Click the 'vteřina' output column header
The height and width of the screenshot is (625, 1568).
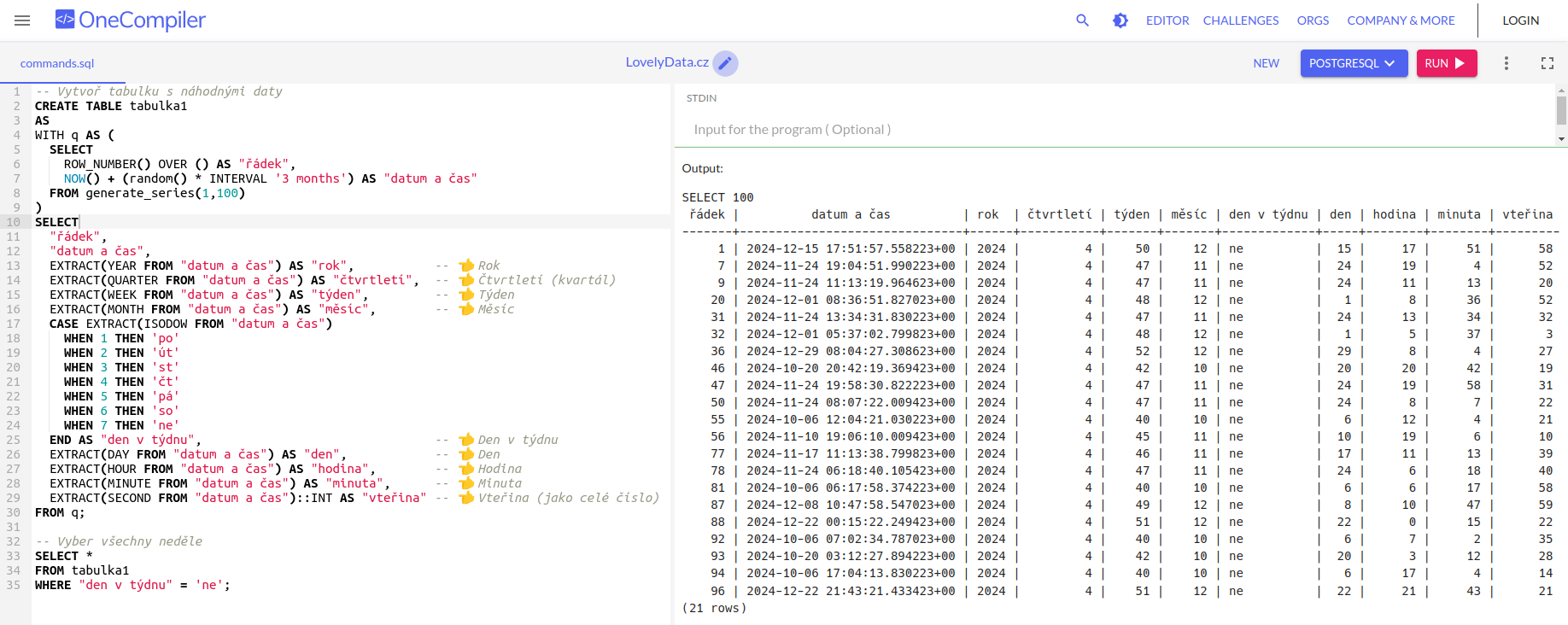(1528, 214)
